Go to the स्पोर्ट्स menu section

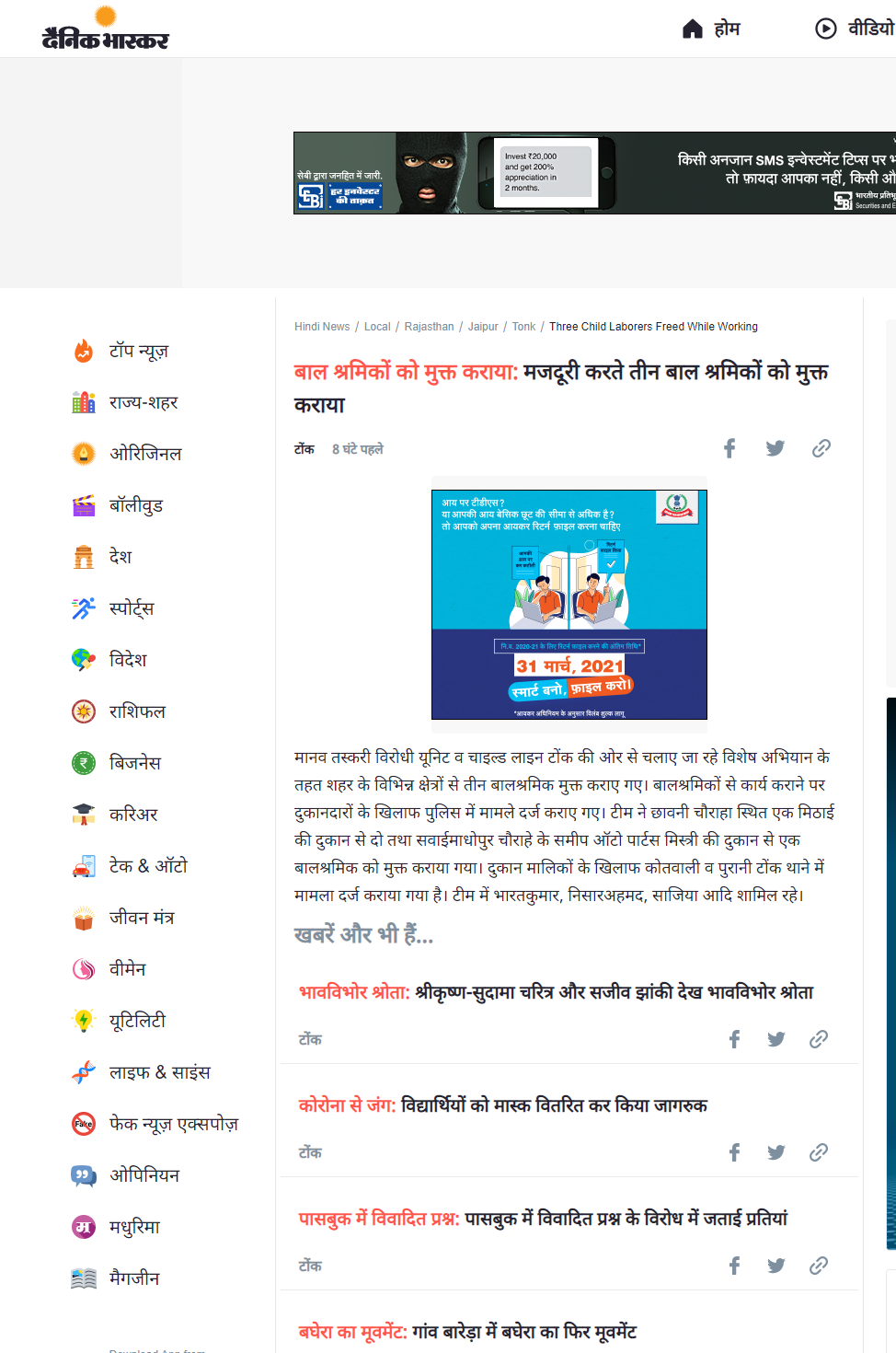coord(132,608)
